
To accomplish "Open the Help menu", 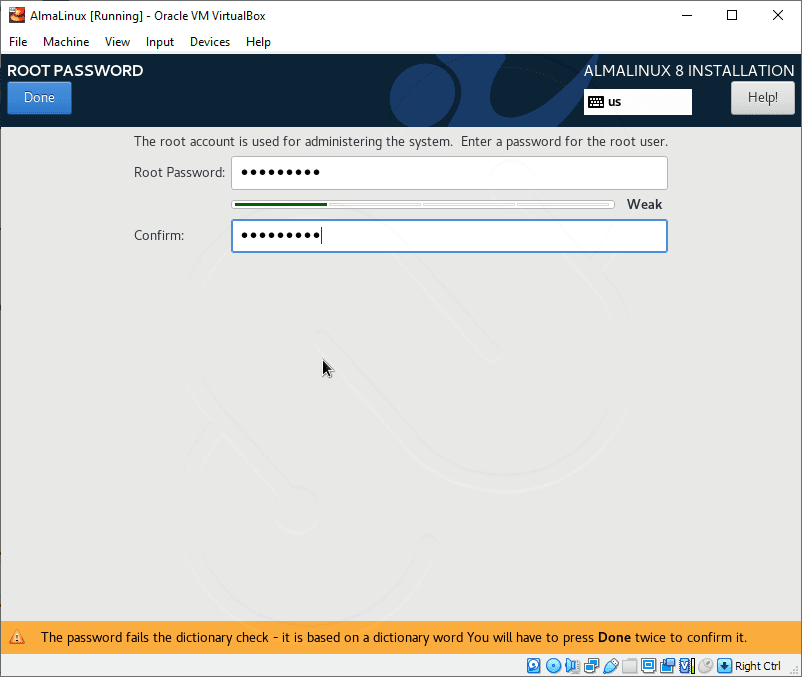I will coord(258,42).
